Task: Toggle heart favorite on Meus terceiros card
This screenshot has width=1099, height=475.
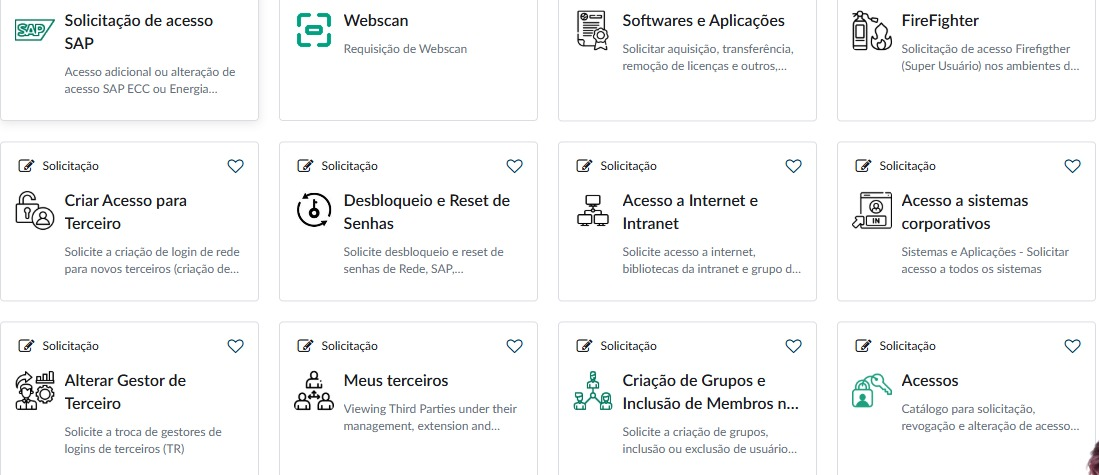Action: [514, 346]
